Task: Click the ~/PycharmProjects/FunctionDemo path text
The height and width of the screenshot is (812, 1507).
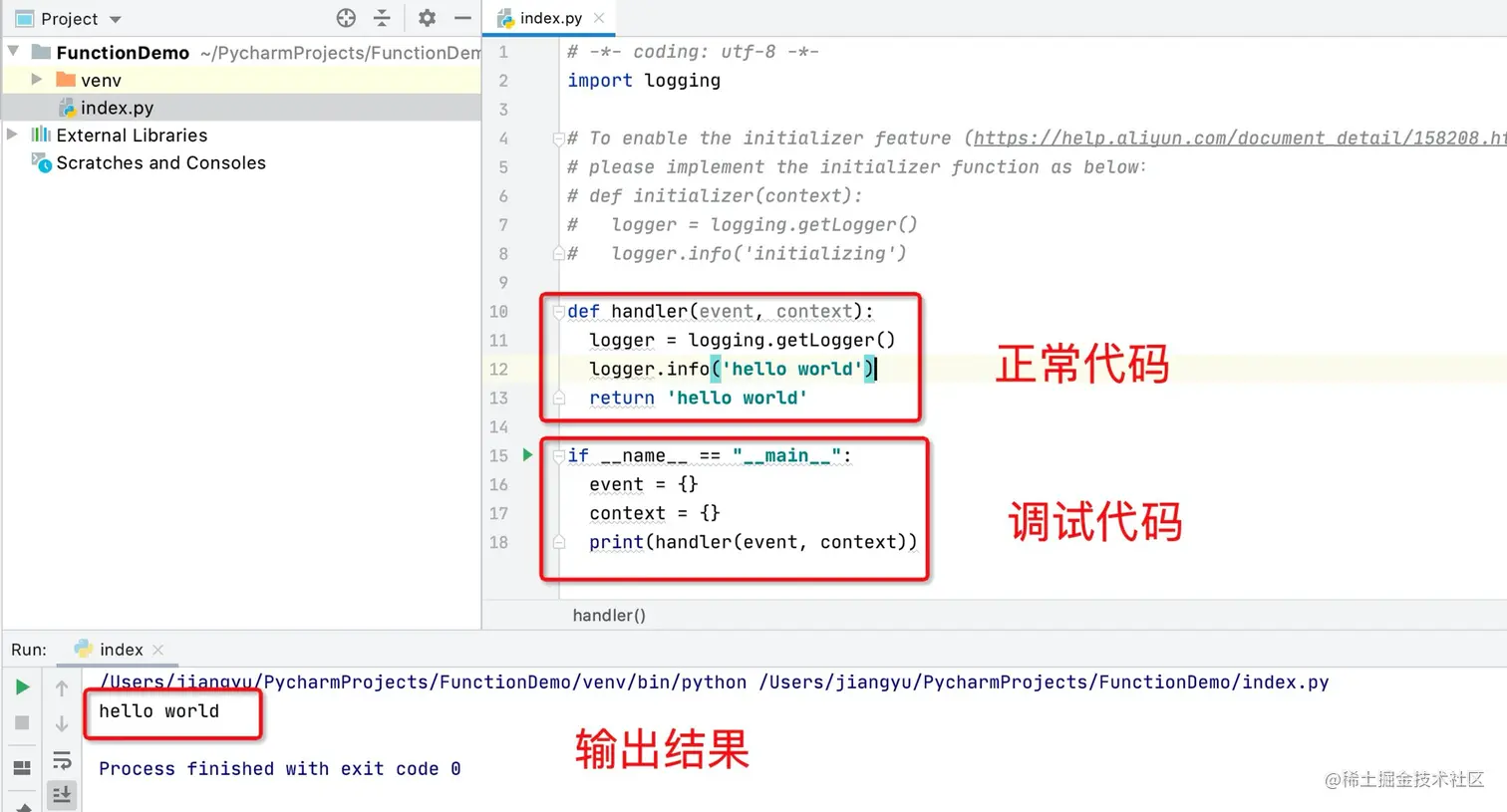Action: coord(340,53)
